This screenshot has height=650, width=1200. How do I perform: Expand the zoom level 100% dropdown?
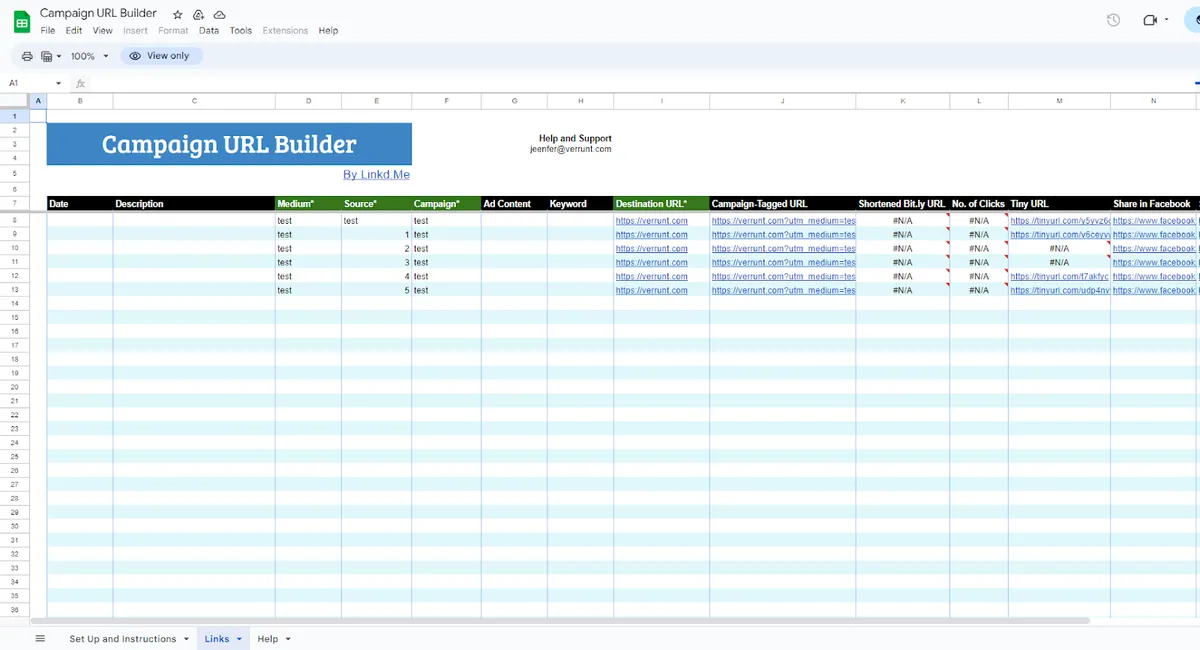[88, 56]
